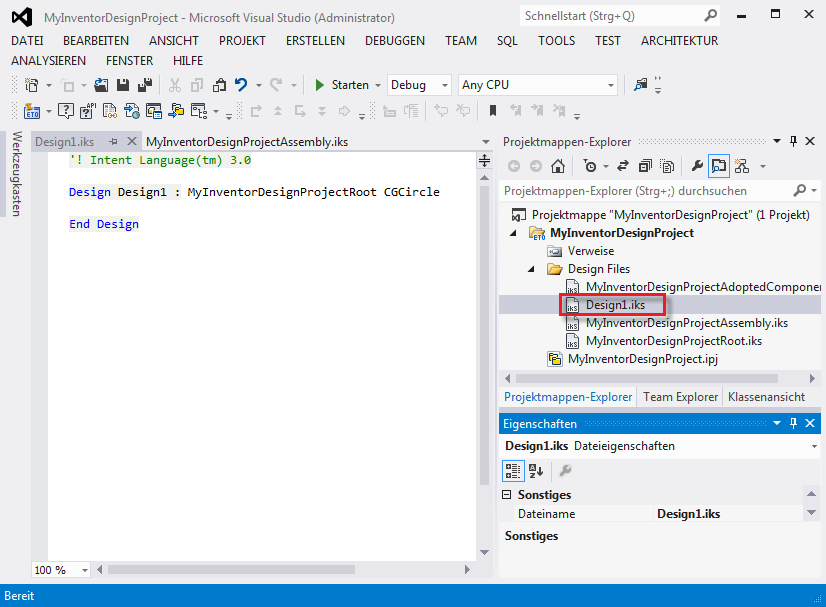
Task: Switch to MyInventorDesignProjectAssembly.iks tab
Action: click(x=247, y=142)
